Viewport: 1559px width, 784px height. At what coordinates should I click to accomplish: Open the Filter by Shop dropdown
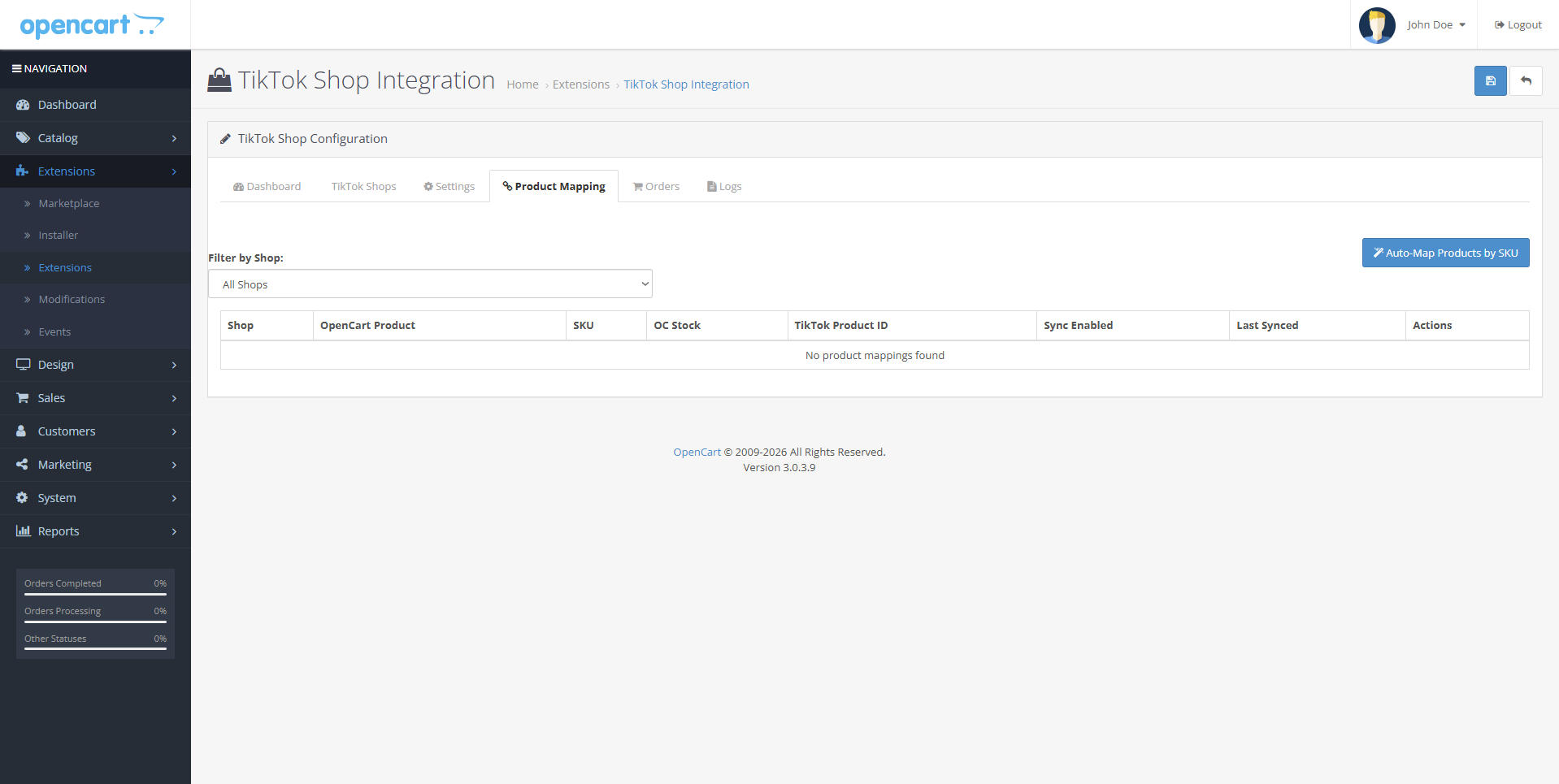(430, 284)
